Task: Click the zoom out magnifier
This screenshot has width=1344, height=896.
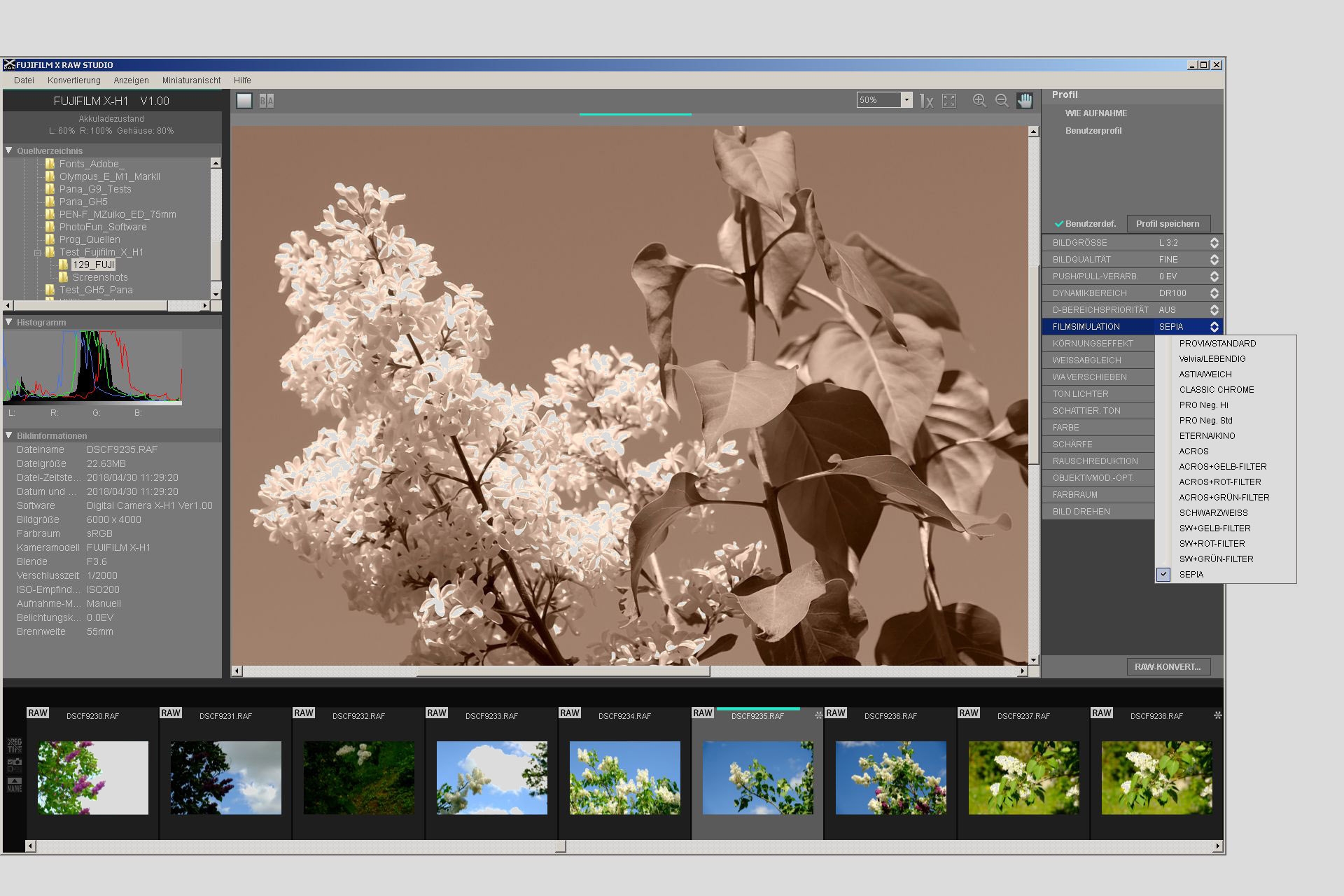Action: [1002, 101]
